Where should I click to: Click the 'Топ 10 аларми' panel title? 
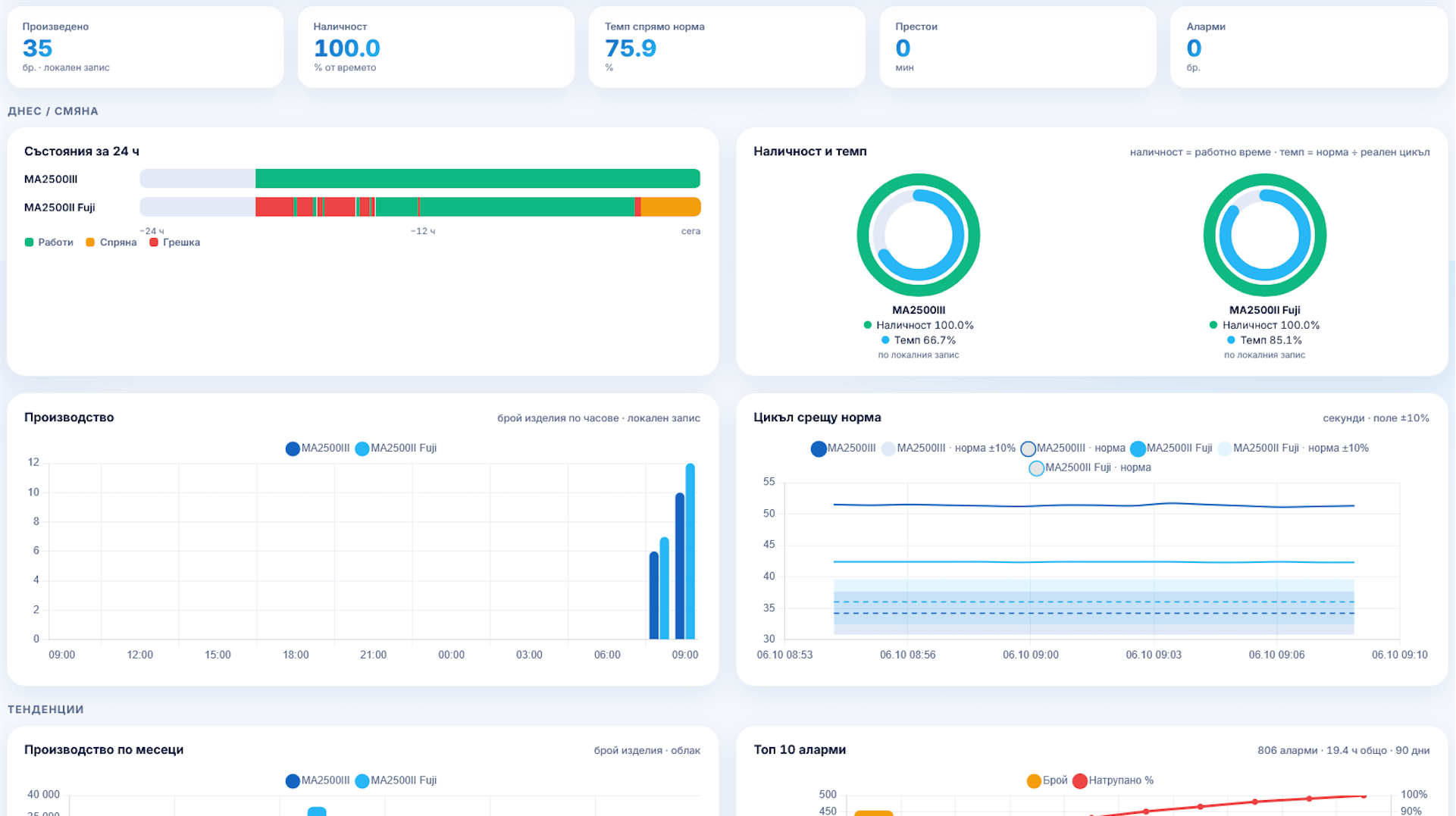point(800,749)
